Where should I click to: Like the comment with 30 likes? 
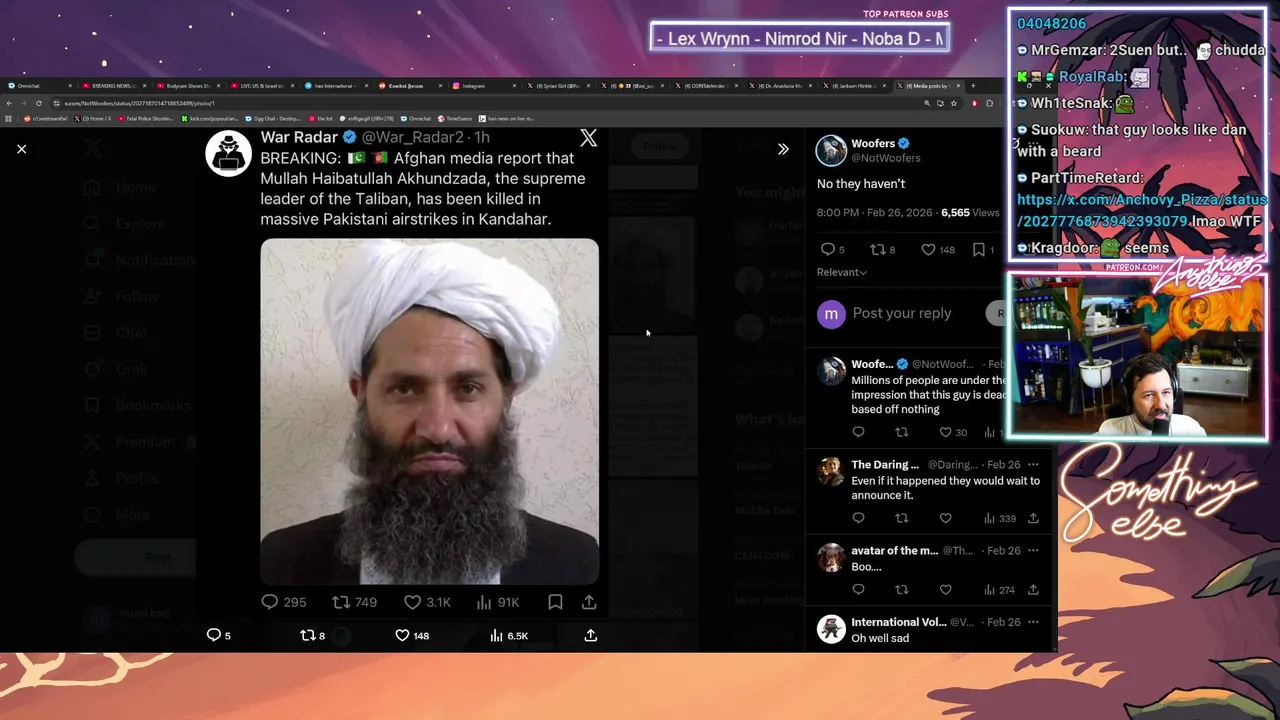click(945, 432)
